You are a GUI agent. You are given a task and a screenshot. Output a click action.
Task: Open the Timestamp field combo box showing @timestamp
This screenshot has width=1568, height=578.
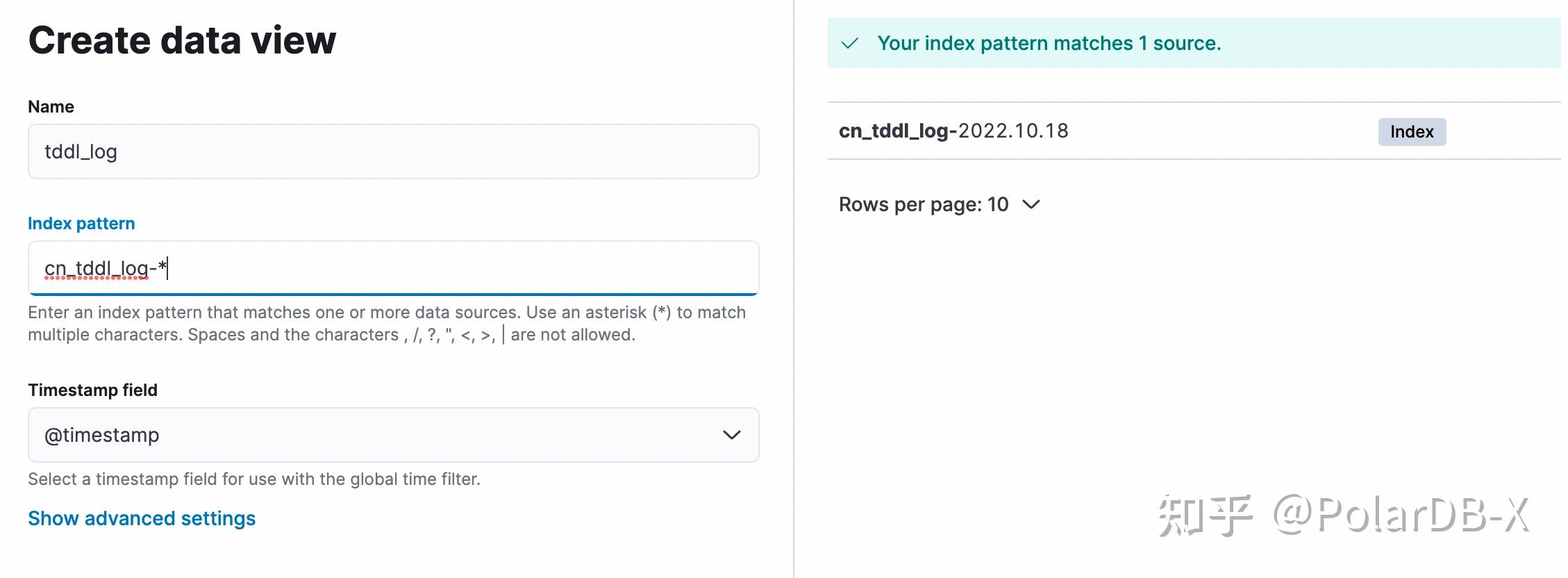pos(393,435)
